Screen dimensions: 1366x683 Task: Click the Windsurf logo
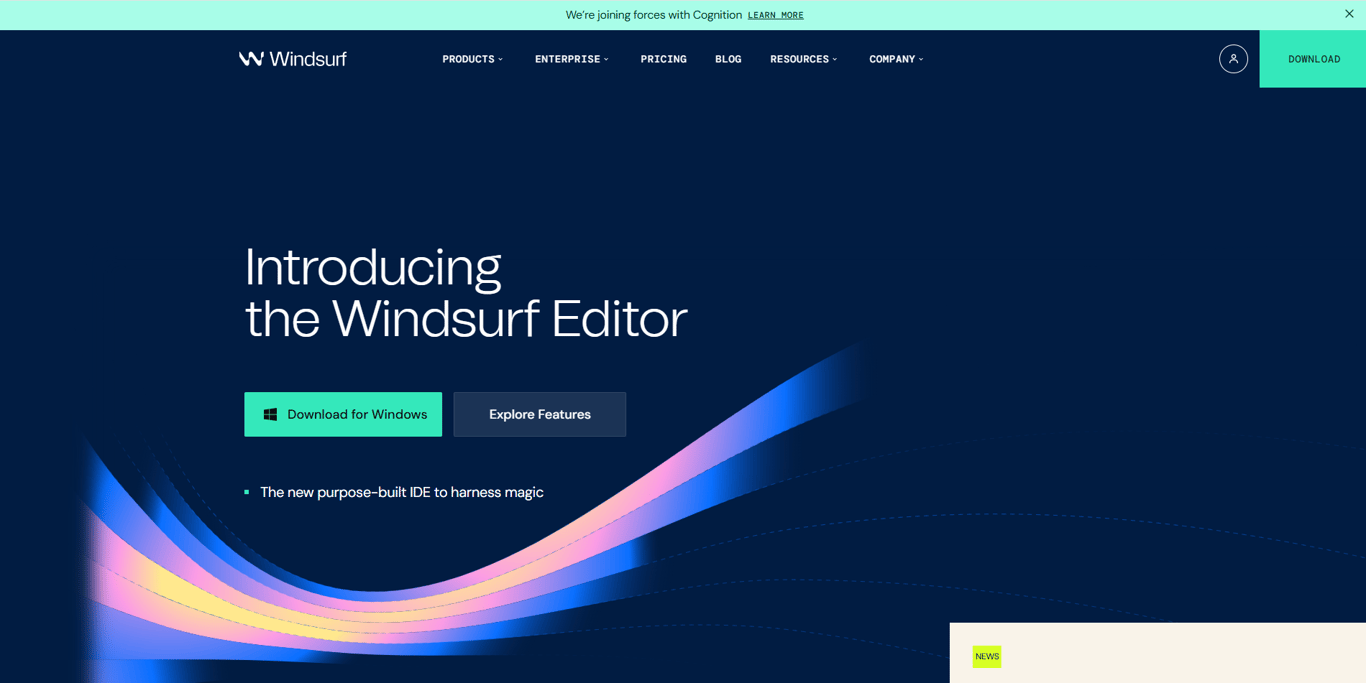(x=292, y=59)
